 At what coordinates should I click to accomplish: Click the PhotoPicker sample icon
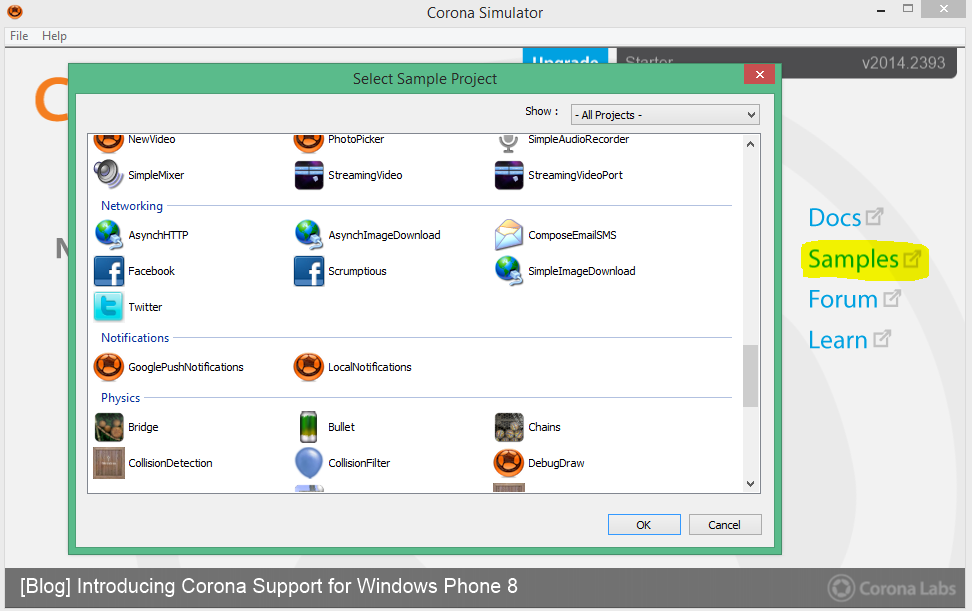click(309, 143)
